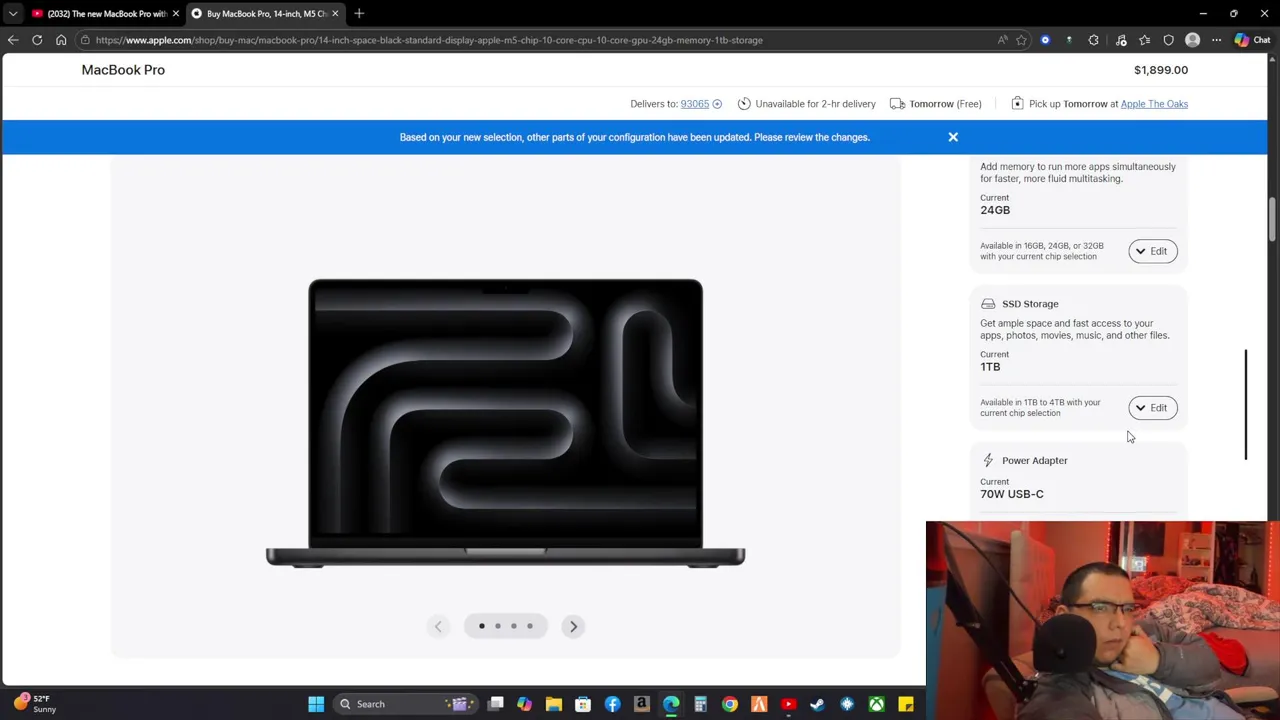
Task: Select the second gallery dot
Action: [498, 626]
